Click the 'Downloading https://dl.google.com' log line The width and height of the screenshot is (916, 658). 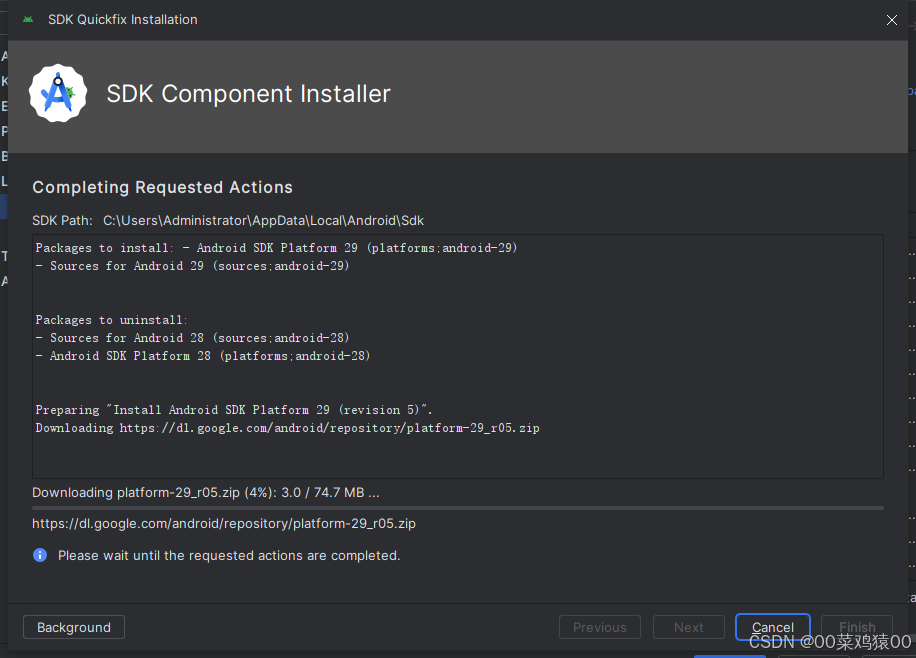pyautogui.click(x=287, y=428)
